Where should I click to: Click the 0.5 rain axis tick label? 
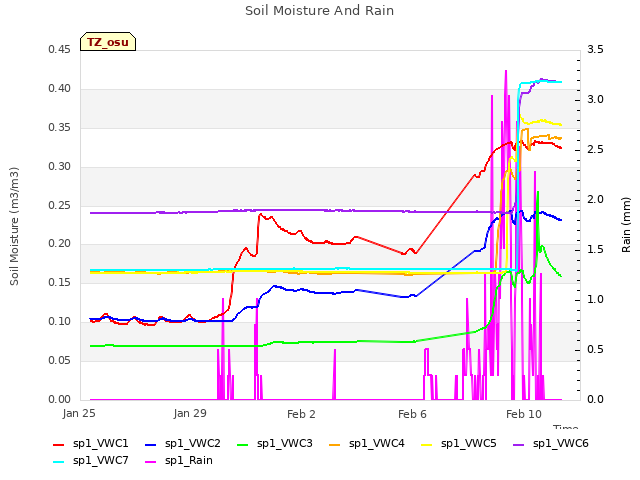coord(596,349)
